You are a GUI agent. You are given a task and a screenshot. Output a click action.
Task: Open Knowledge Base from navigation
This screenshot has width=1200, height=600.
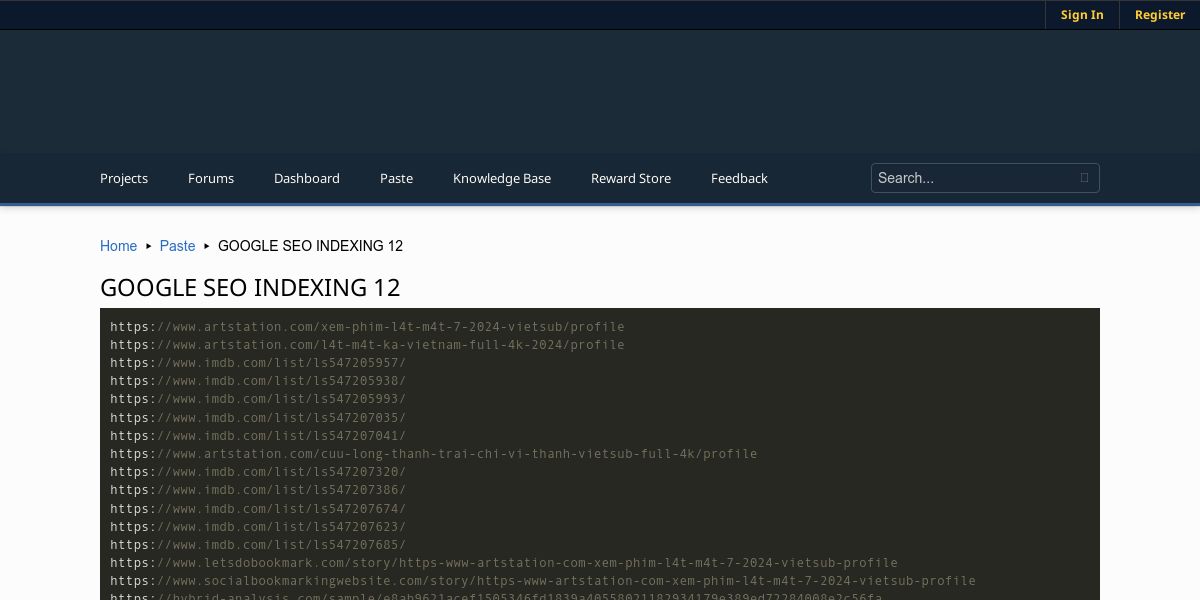pyautogui.click(x=502, y=178)
